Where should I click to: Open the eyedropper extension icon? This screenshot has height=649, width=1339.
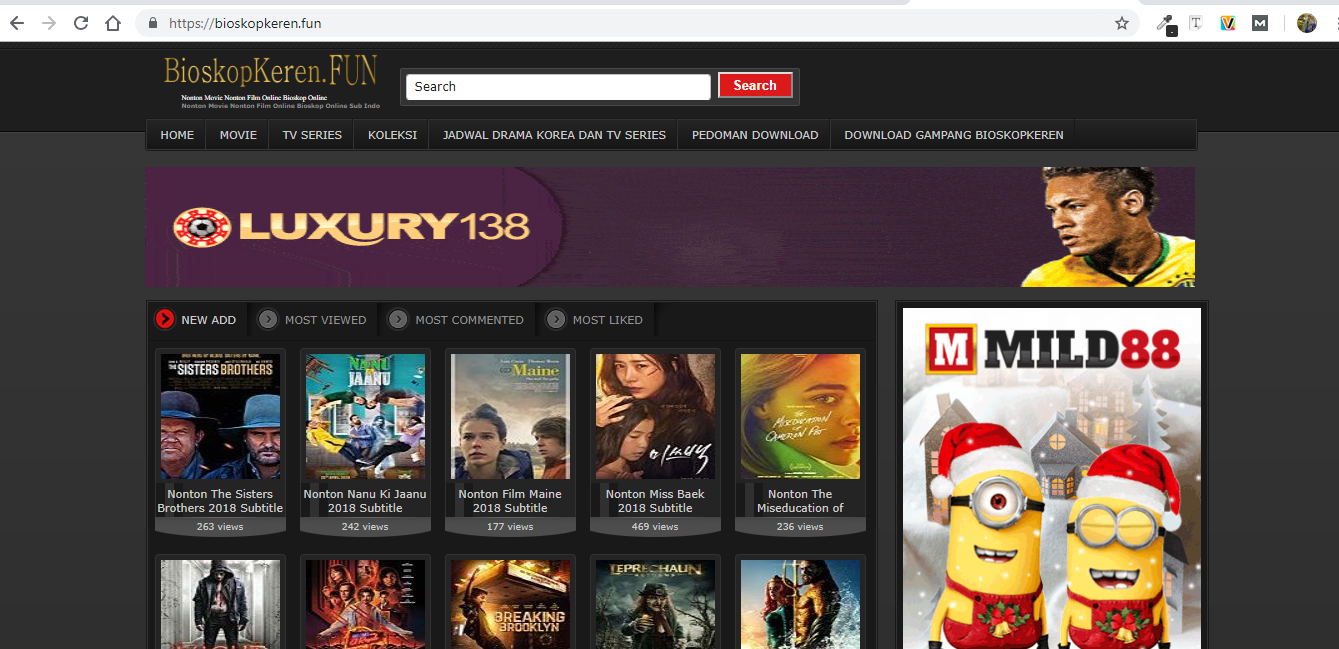[x=1165, y=23]
